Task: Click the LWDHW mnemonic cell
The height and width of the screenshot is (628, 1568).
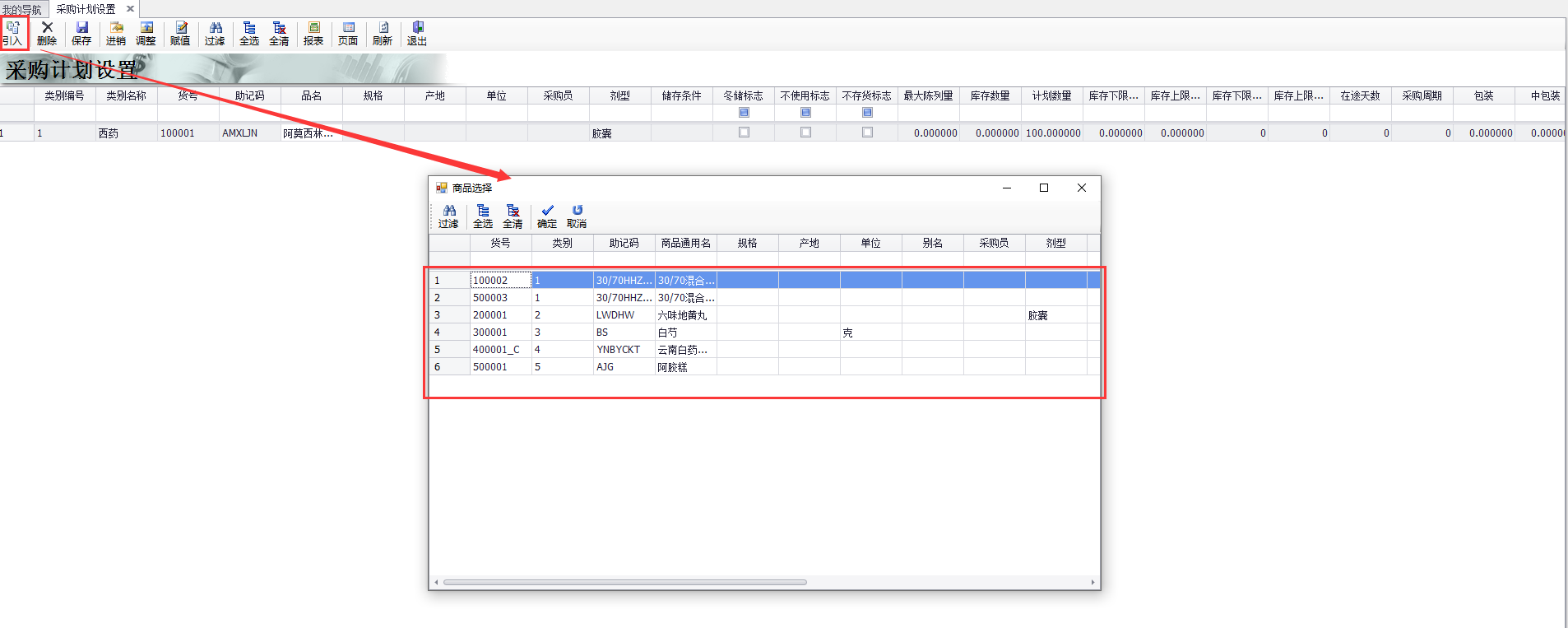Action: (624, 315)
